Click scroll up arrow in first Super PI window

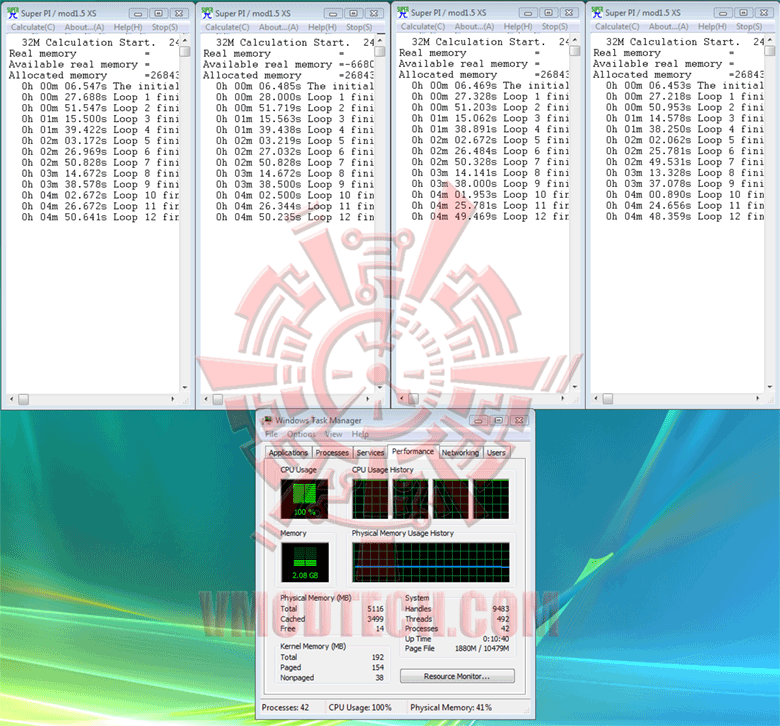[x=185, y=40]
